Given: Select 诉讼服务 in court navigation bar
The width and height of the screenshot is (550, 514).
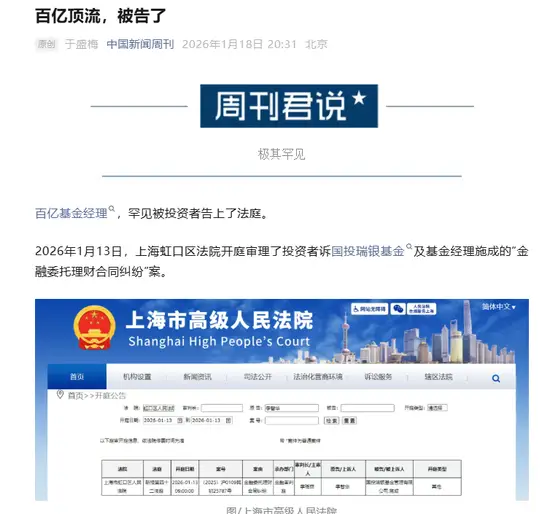Looking at the screenshot, I should pyautogui.click(x=378, y=377).
